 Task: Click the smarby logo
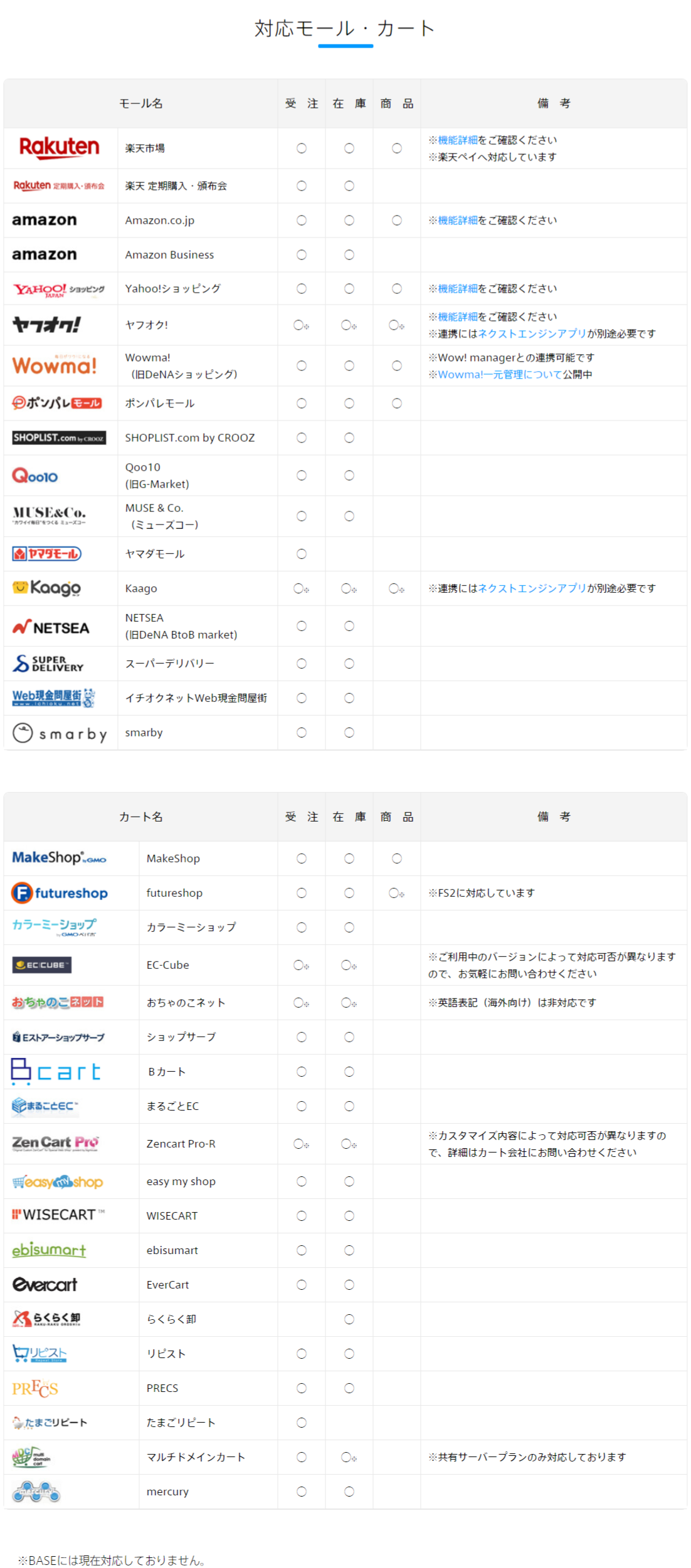click(60, 733)
